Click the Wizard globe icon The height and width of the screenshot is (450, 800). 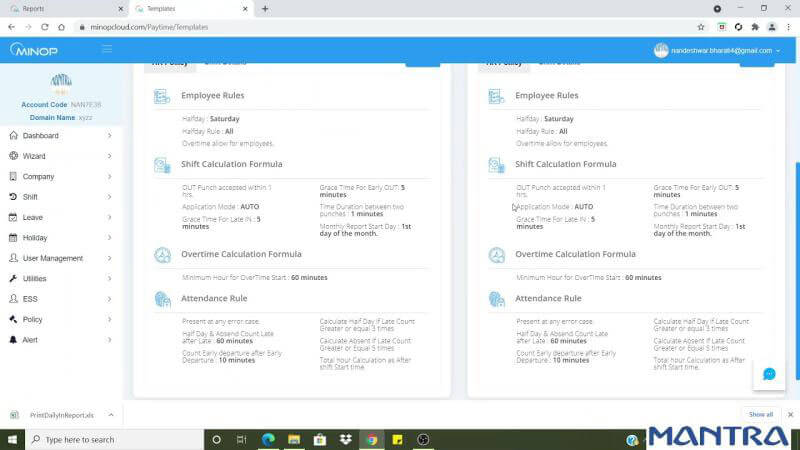(13, 156)
